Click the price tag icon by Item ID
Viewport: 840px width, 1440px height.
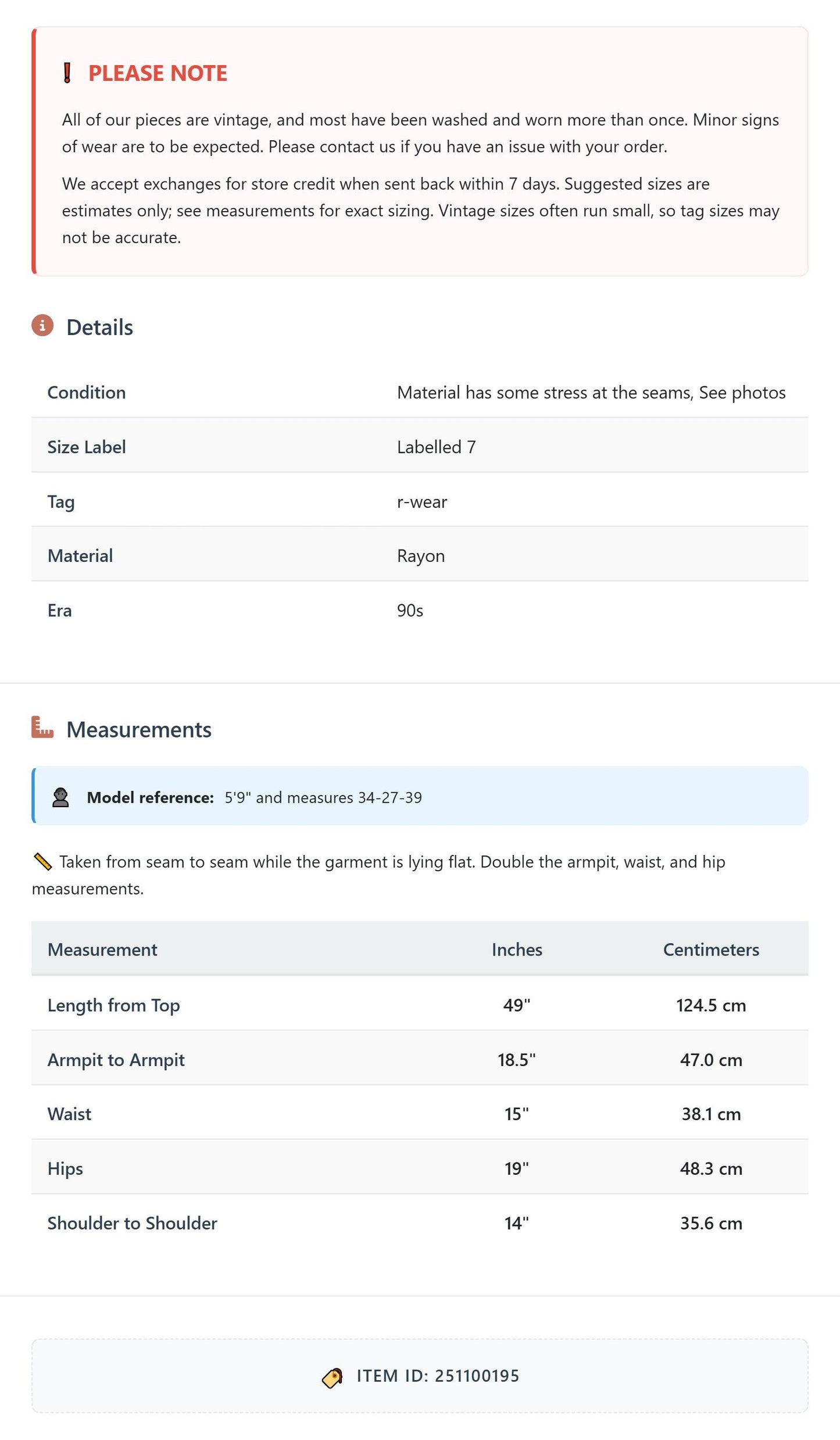(x=333, y=1378)
